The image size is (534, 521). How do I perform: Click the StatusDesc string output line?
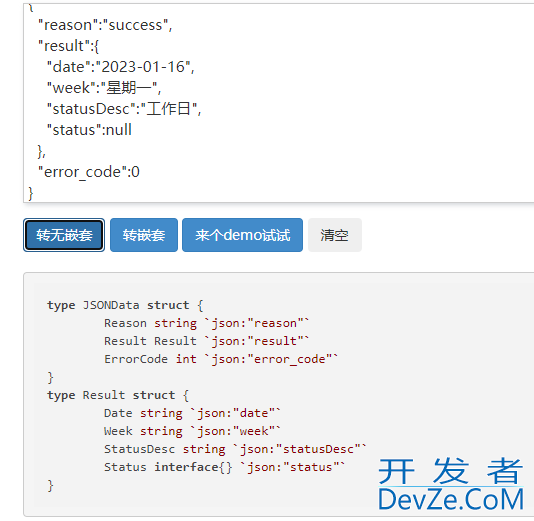click(235, 449)
